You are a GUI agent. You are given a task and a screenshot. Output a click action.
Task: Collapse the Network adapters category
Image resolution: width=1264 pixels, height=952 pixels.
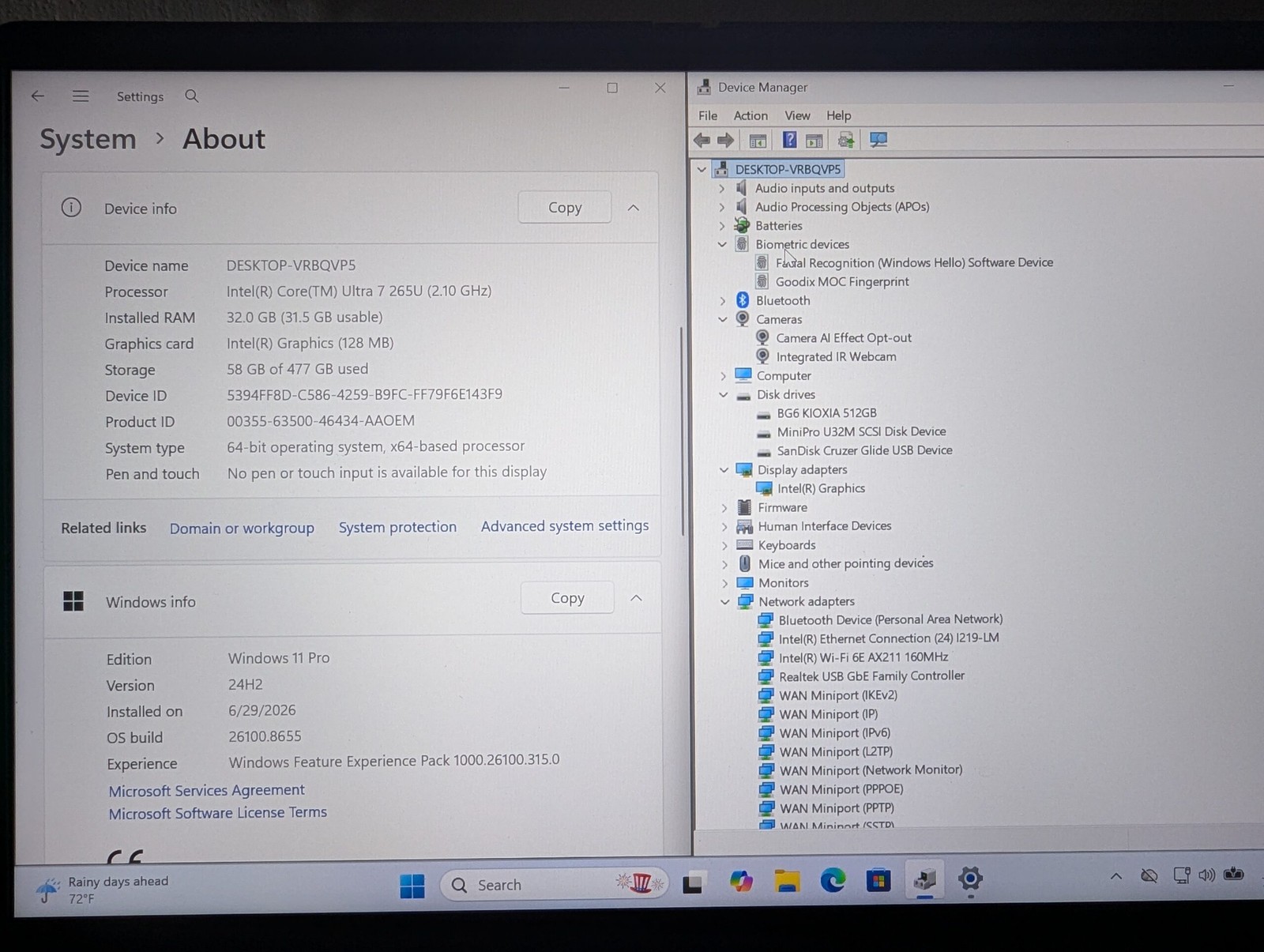point(724,602)
